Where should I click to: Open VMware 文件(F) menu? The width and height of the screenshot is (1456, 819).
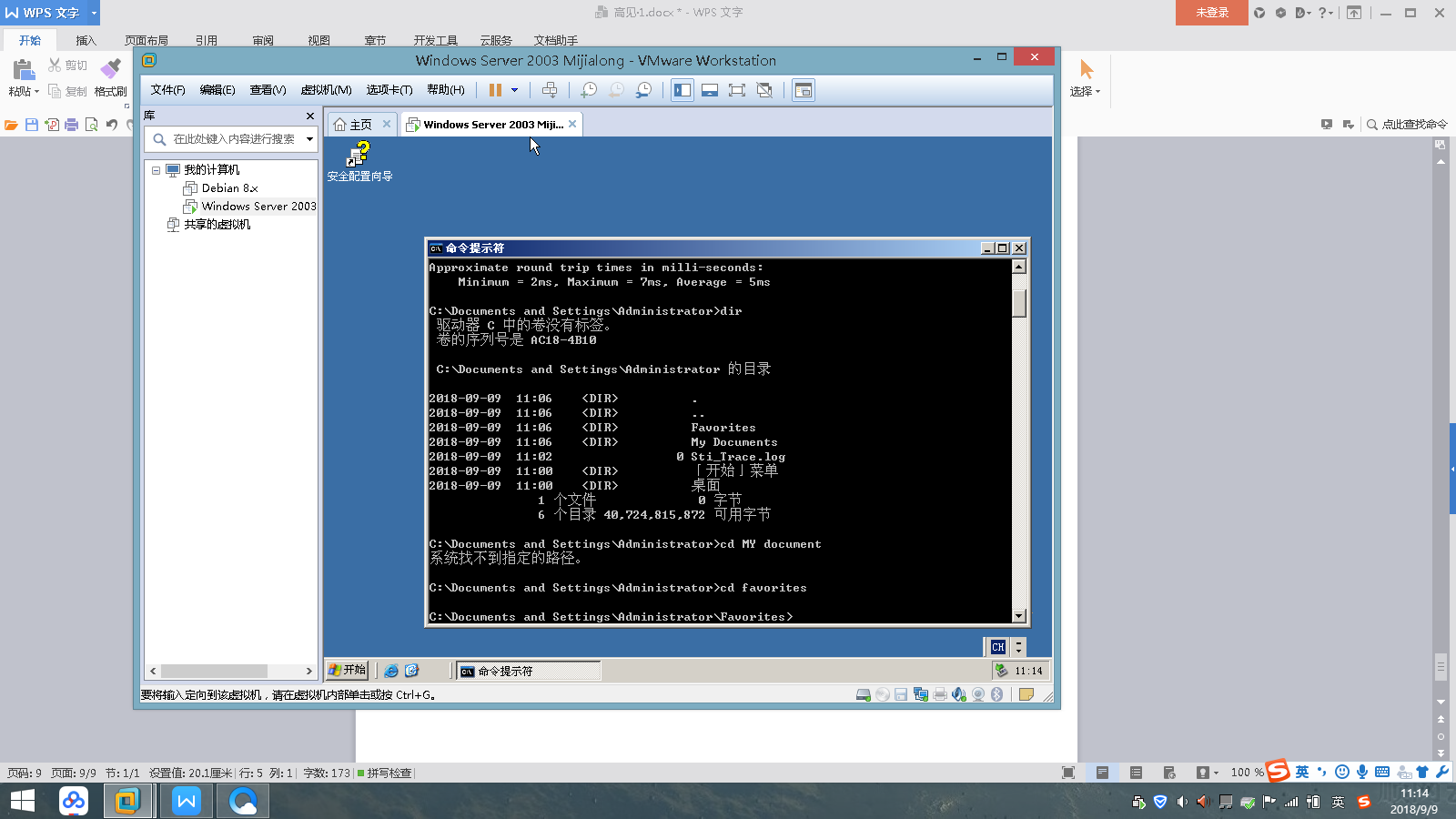pyautogui.click(x=167, y=90)
